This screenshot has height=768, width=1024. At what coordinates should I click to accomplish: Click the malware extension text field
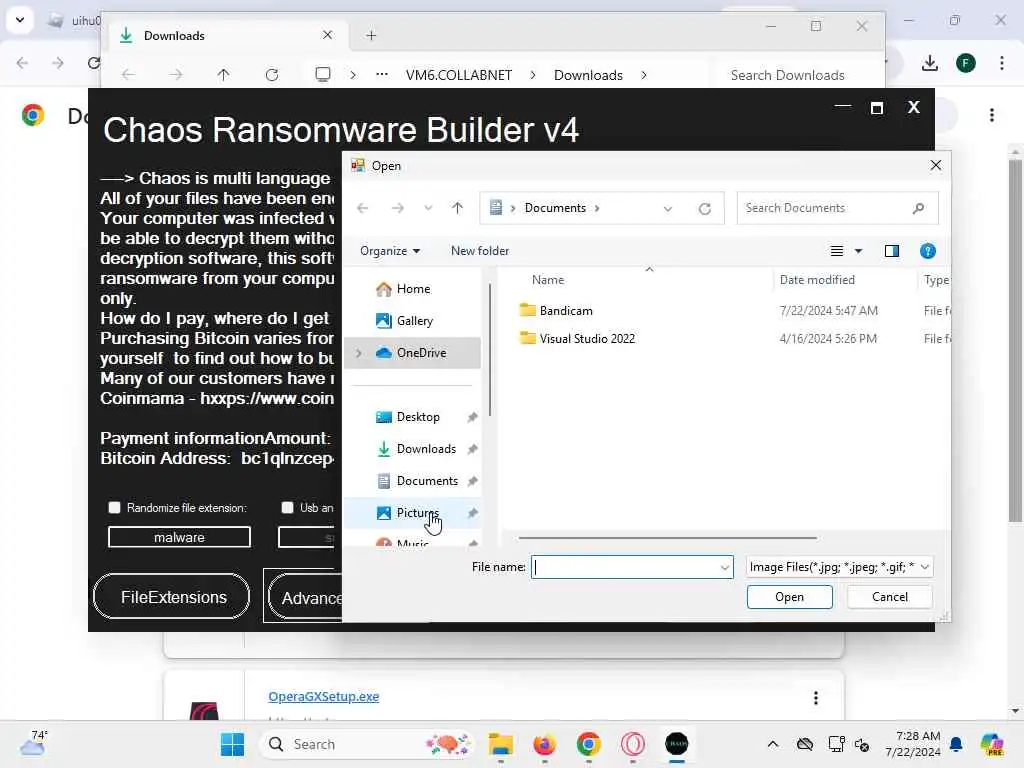[179, 537]
